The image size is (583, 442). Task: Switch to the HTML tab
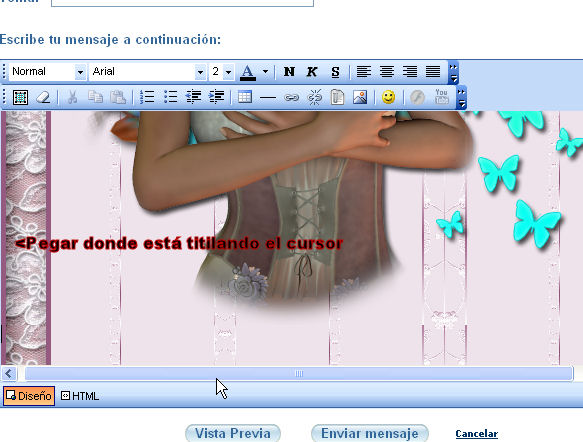(80, 396)
